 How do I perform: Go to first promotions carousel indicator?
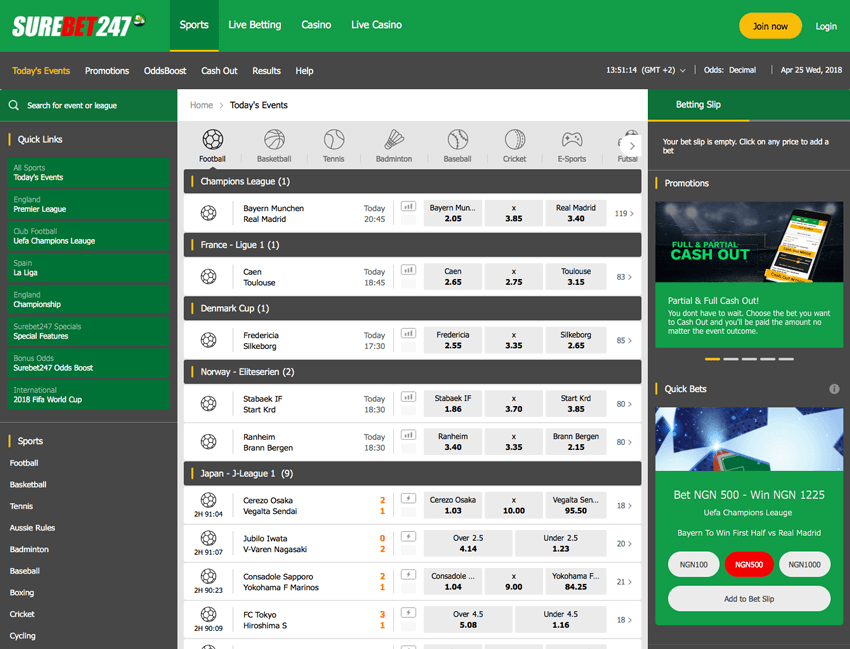point(712,359)
